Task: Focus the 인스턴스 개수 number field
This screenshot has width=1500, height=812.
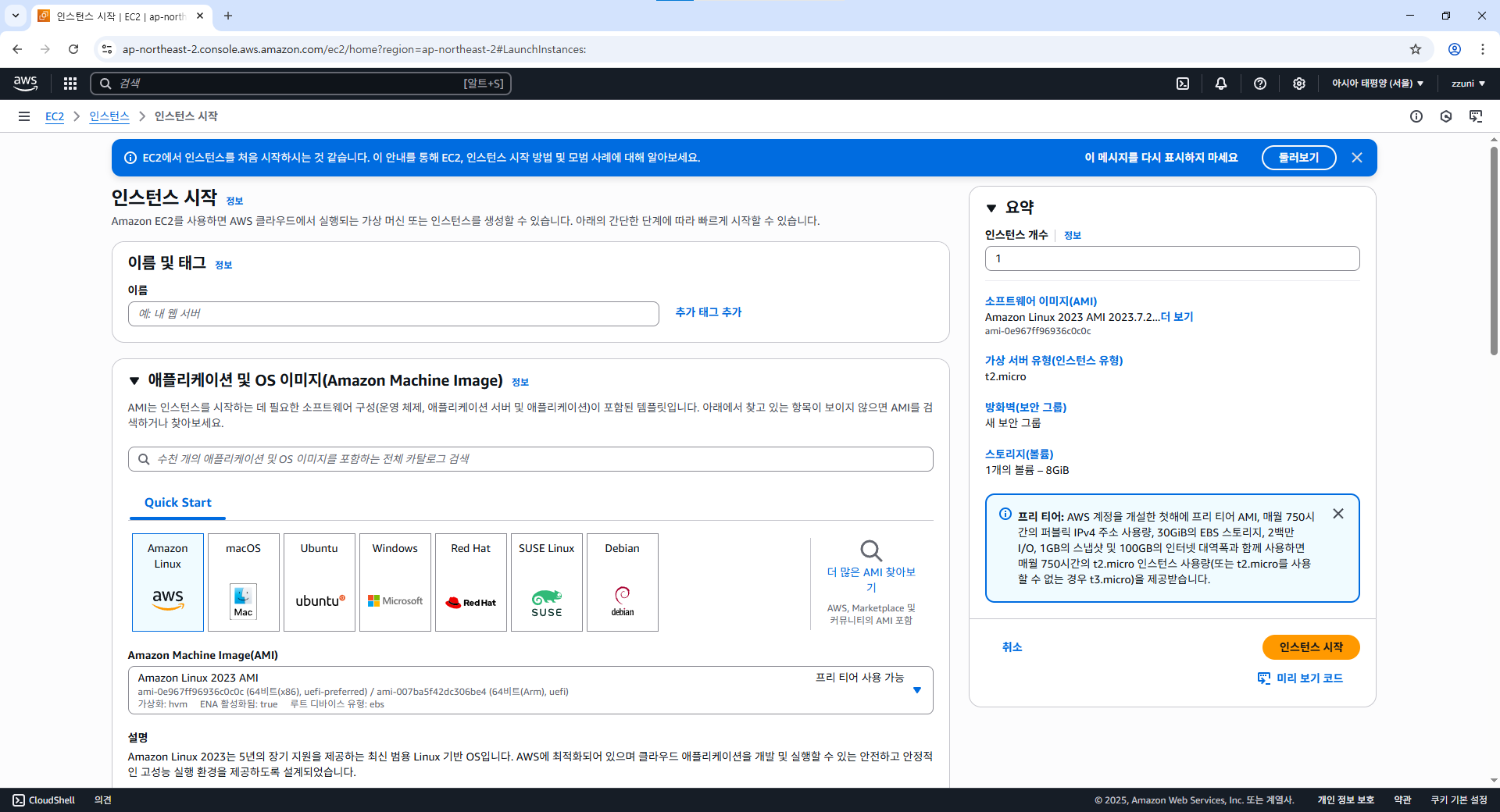Action: (1172, 258)
